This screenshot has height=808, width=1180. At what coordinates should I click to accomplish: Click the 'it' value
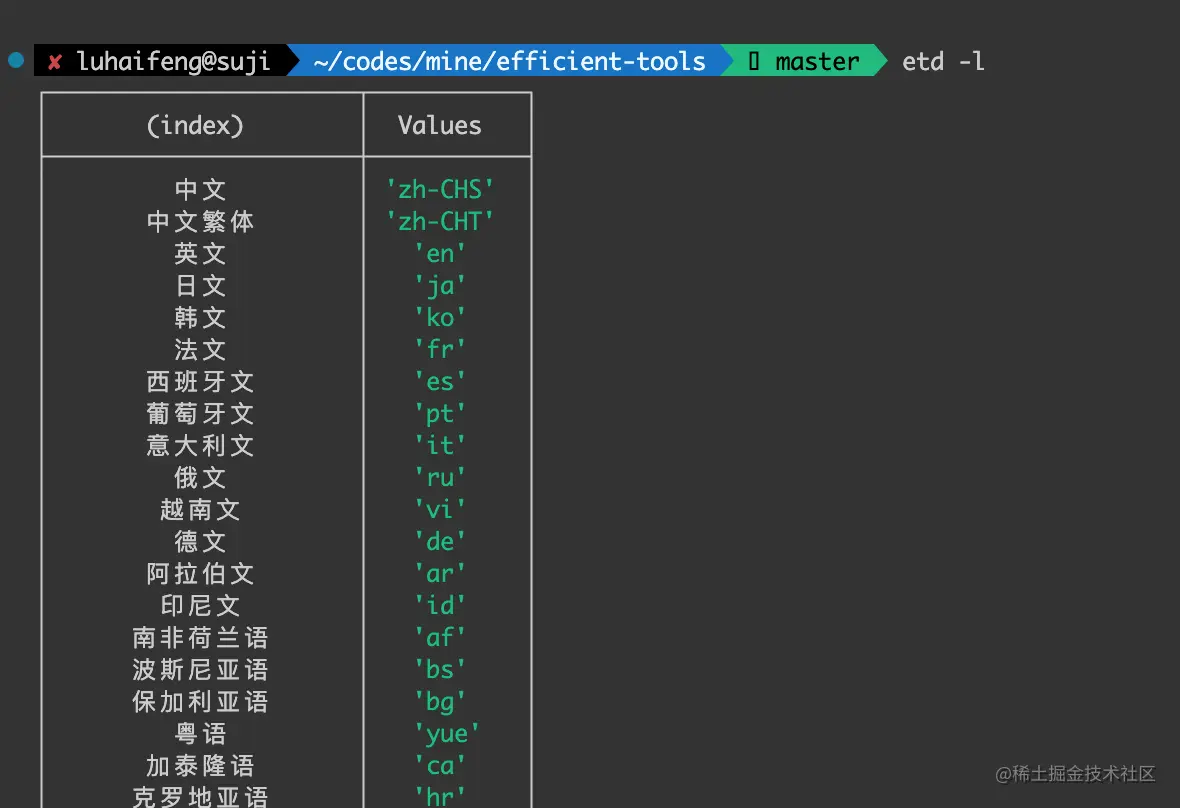(440, 445)
